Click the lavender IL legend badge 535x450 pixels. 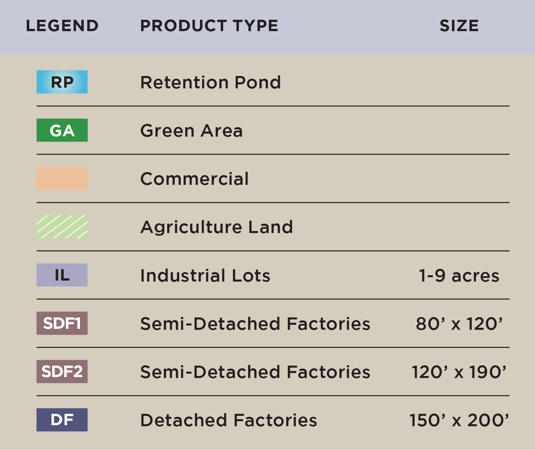(x=62, y=275)
